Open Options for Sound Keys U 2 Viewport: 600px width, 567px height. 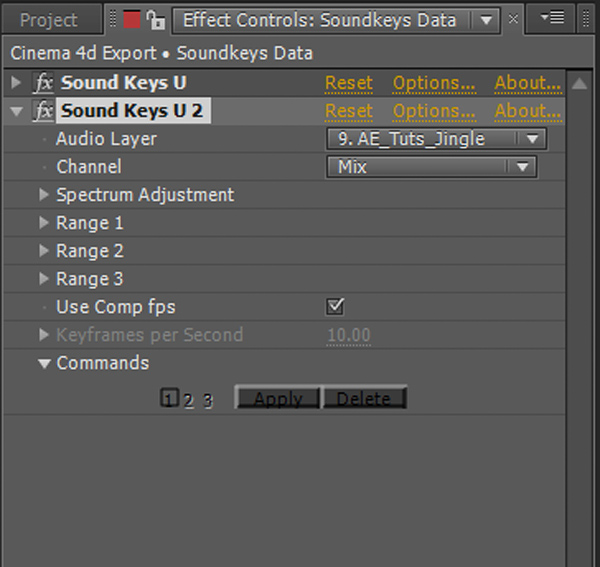click(x=434, y=111)
